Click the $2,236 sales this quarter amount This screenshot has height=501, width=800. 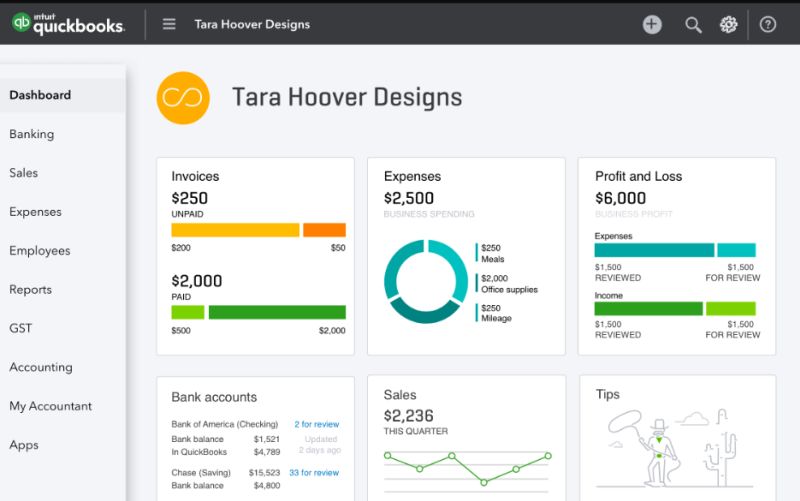(x=409, y=416)
